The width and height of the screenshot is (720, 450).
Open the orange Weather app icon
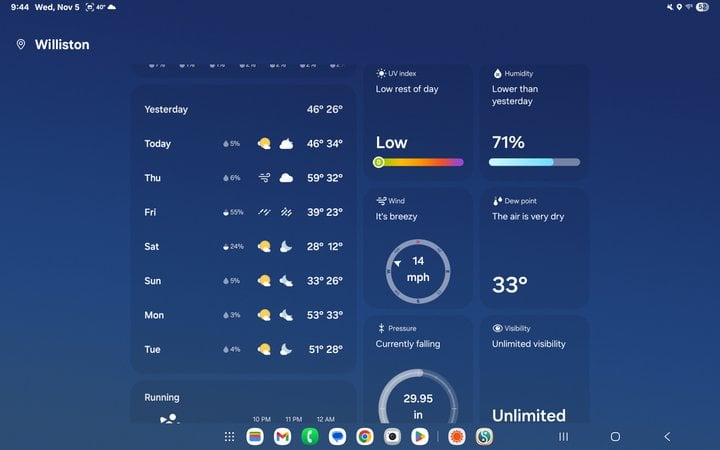[457, 437]
